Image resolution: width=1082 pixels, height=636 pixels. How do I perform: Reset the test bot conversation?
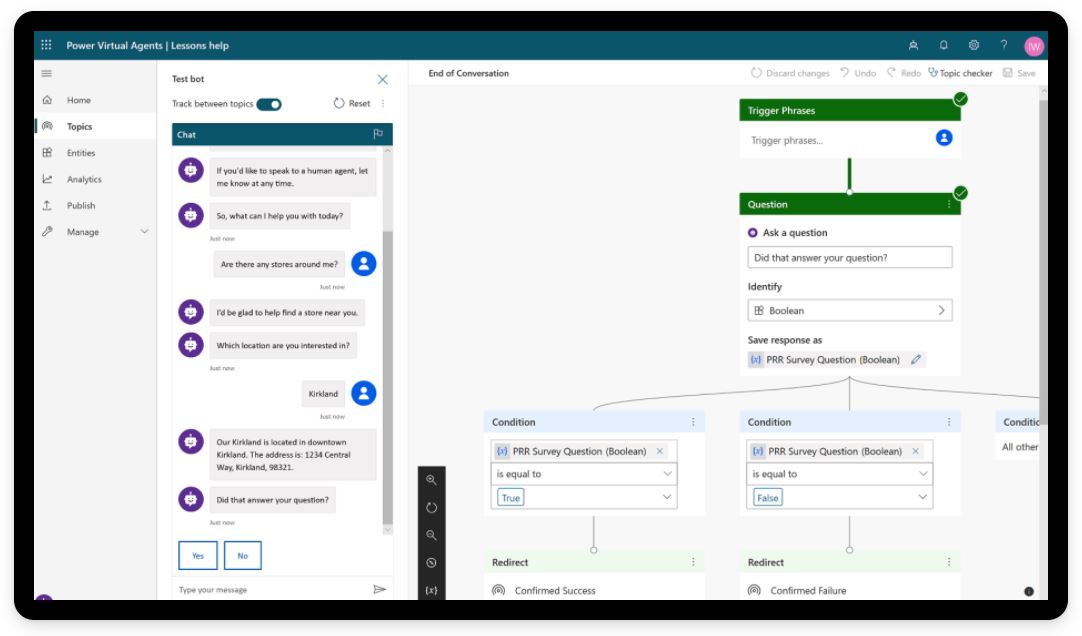(352, 103)
